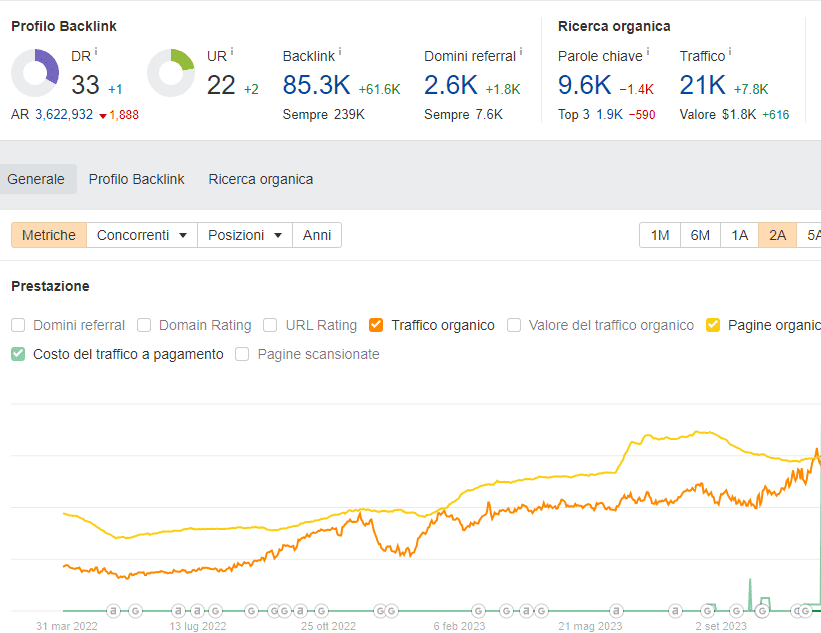The height and width of the screenshot is (633, 821).
Task: Click the green UR donut chart
Action: click(171, 73)
